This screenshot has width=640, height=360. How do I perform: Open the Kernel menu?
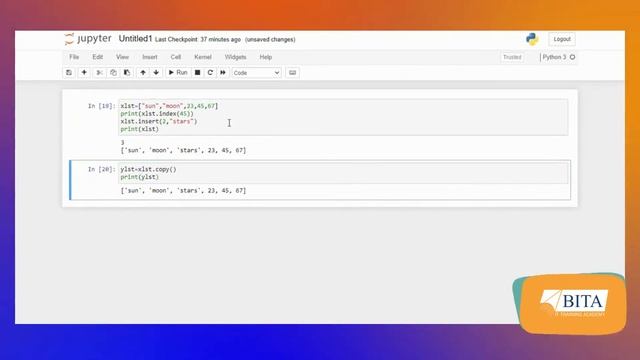[x=203, y=57]
